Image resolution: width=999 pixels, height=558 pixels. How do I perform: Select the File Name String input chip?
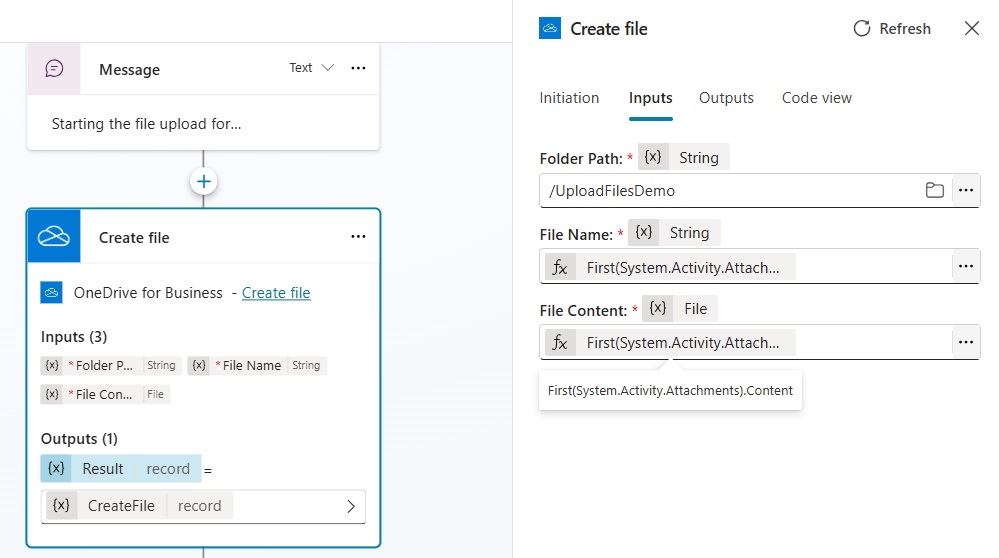(257, 365)
